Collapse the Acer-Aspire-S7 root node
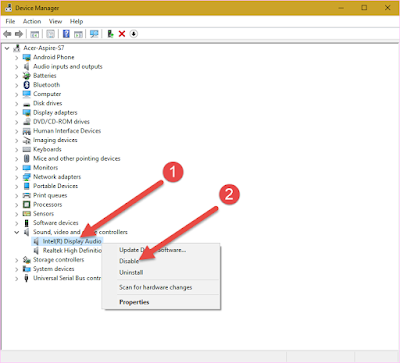The width and height of the screenshot is (400, 363). point(7,48)
